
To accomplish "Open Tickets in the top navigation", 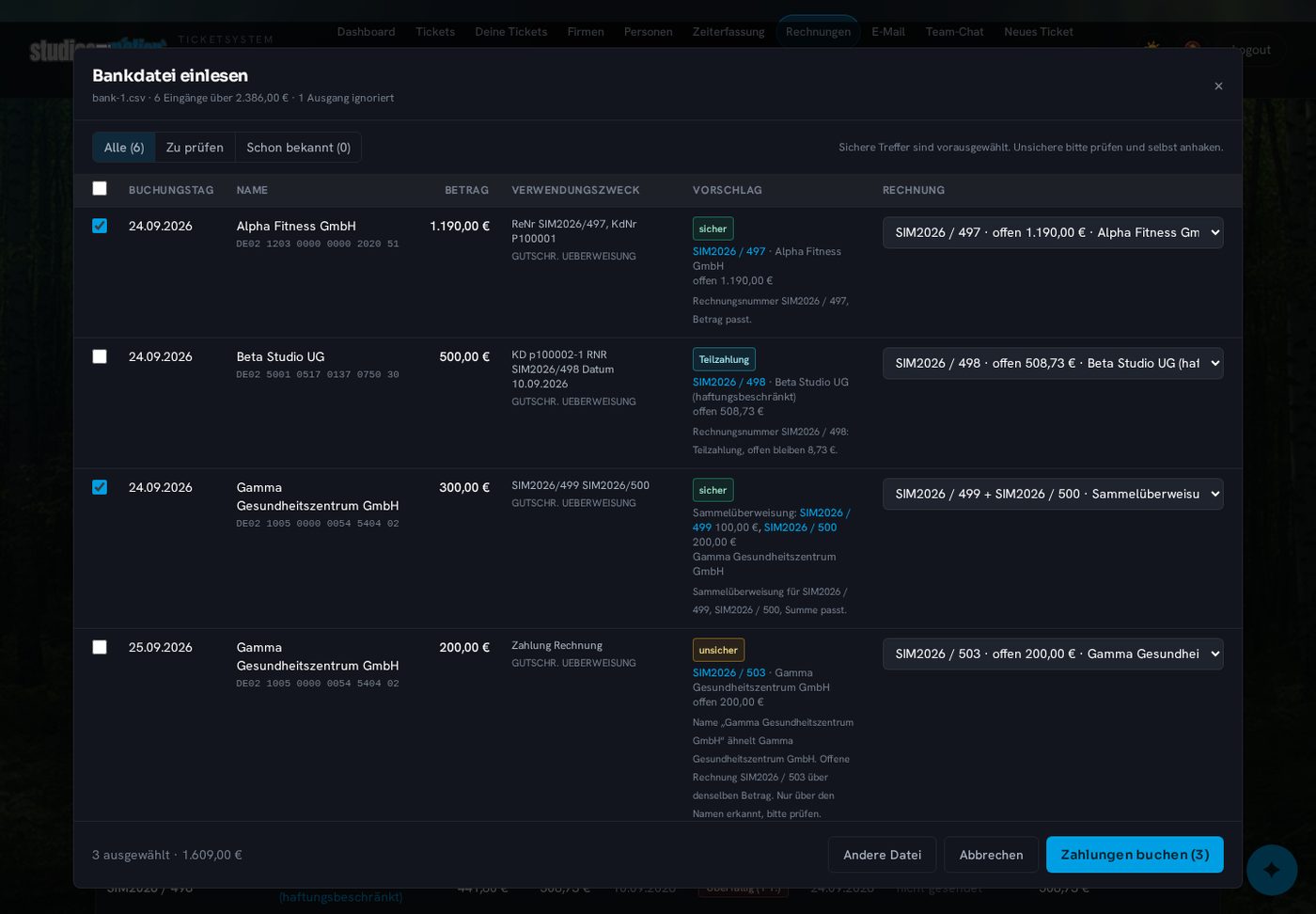I will click(435, 32).
